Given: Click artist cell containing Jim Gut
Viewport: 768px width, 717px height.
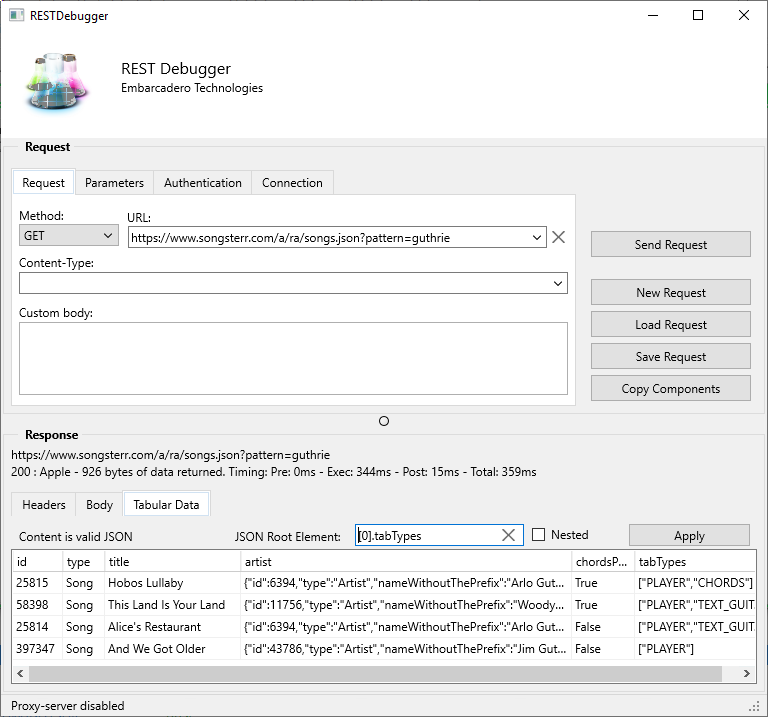Looking at the screenshot, I should pyautogui.click(x=406, y=649).
